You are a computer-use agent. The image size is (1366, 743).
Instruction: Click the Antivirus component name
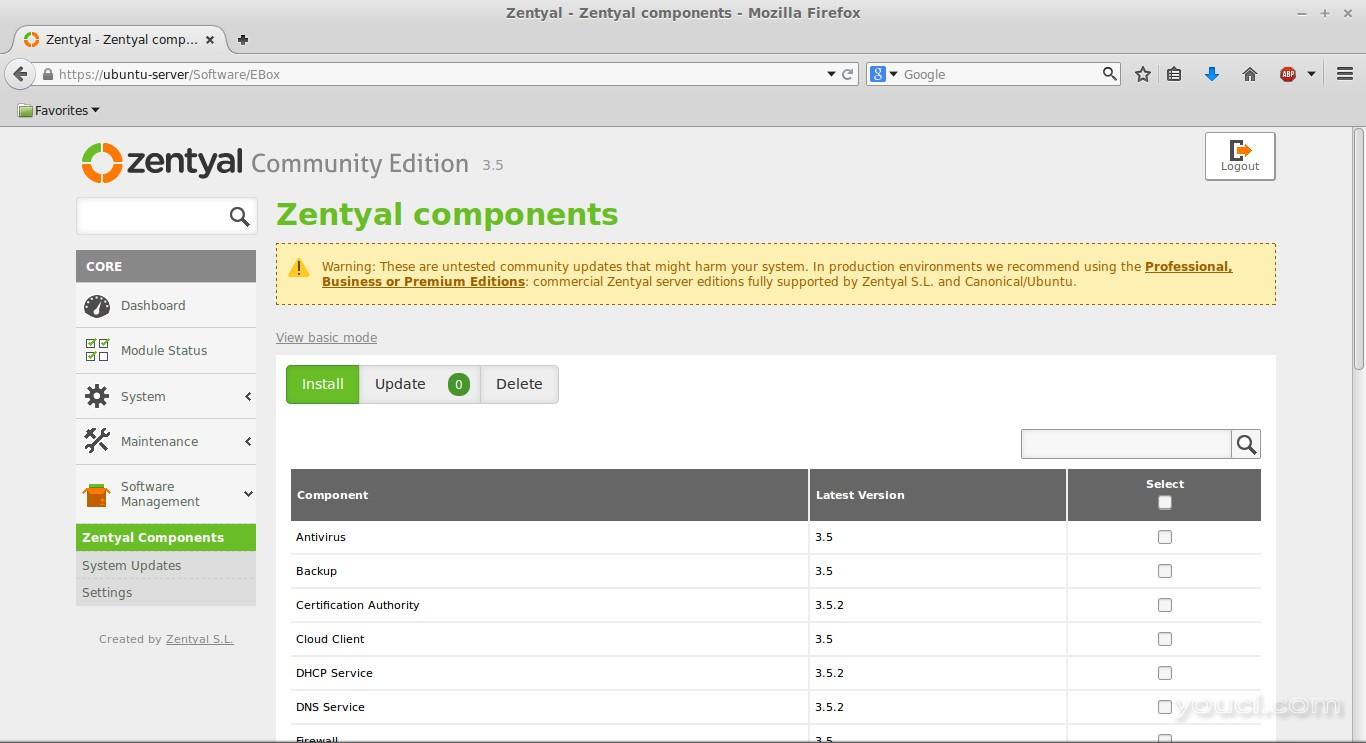click(x=321, y=537)
